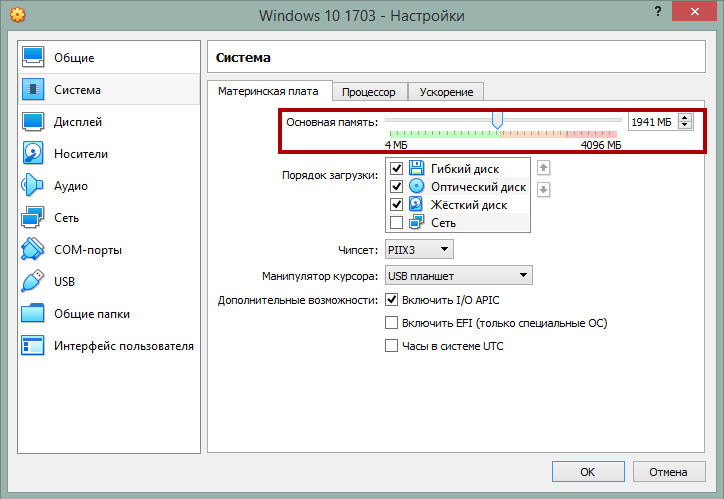
Task: Click the COM-порты connector icon
Action: point(33,249)
